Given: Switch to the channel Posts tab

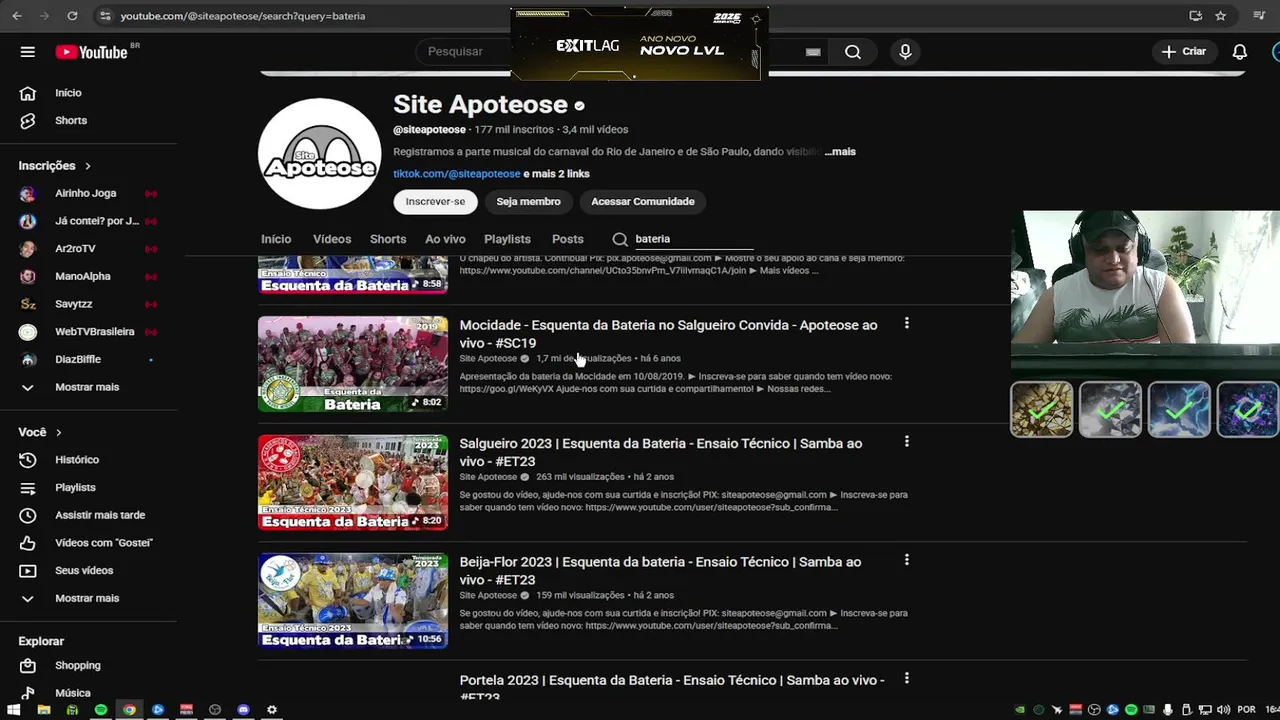Looking at the screenshot, I should 567,239.
